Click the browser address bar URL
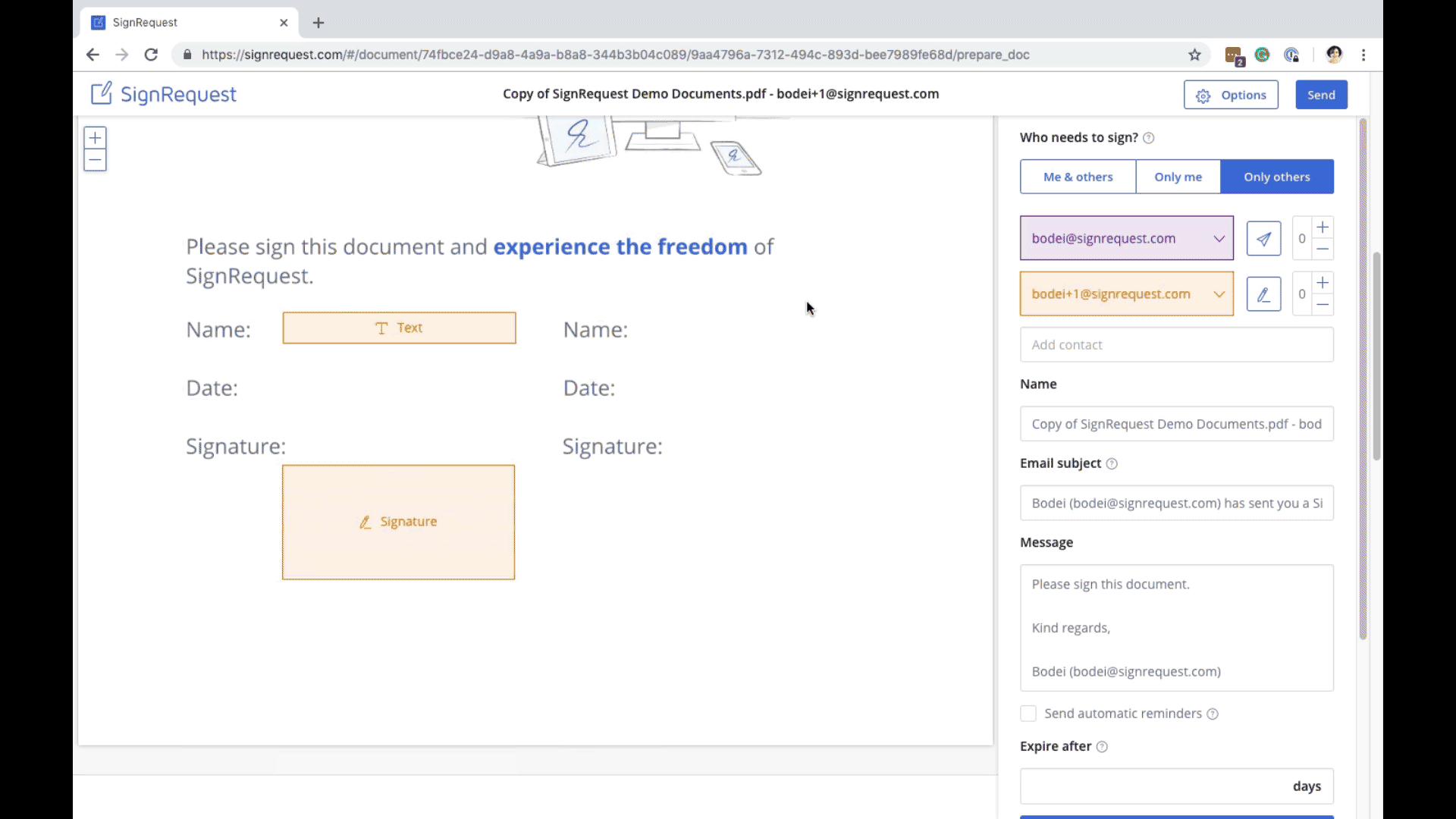 tap(615, 55)
